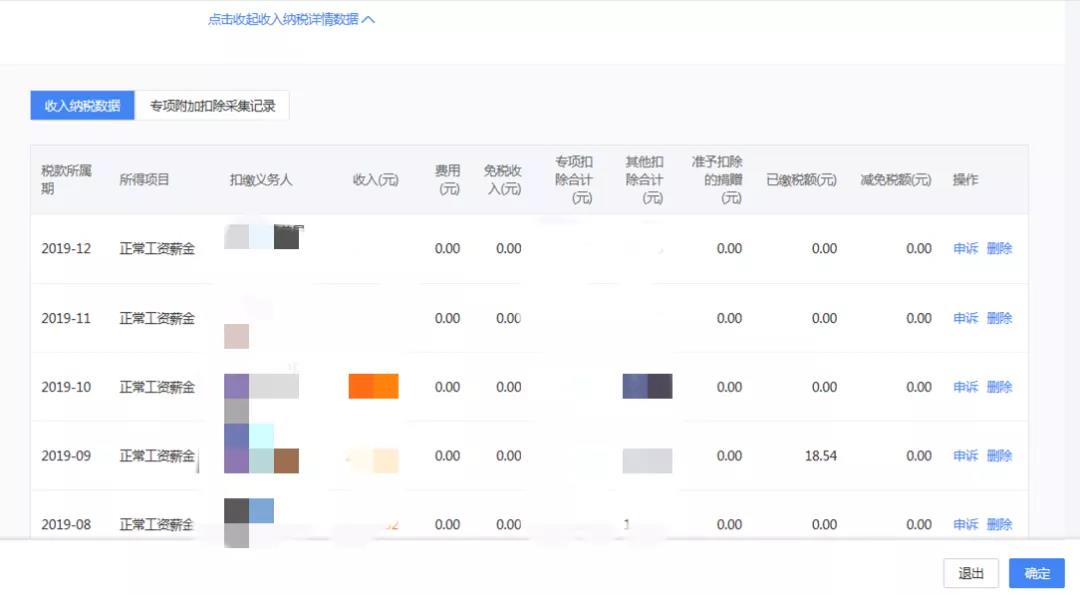The width and height of the screenshot is (1080, 595).
Task: Click 删除 on the 2019-08 row
Action: [997, 523]
